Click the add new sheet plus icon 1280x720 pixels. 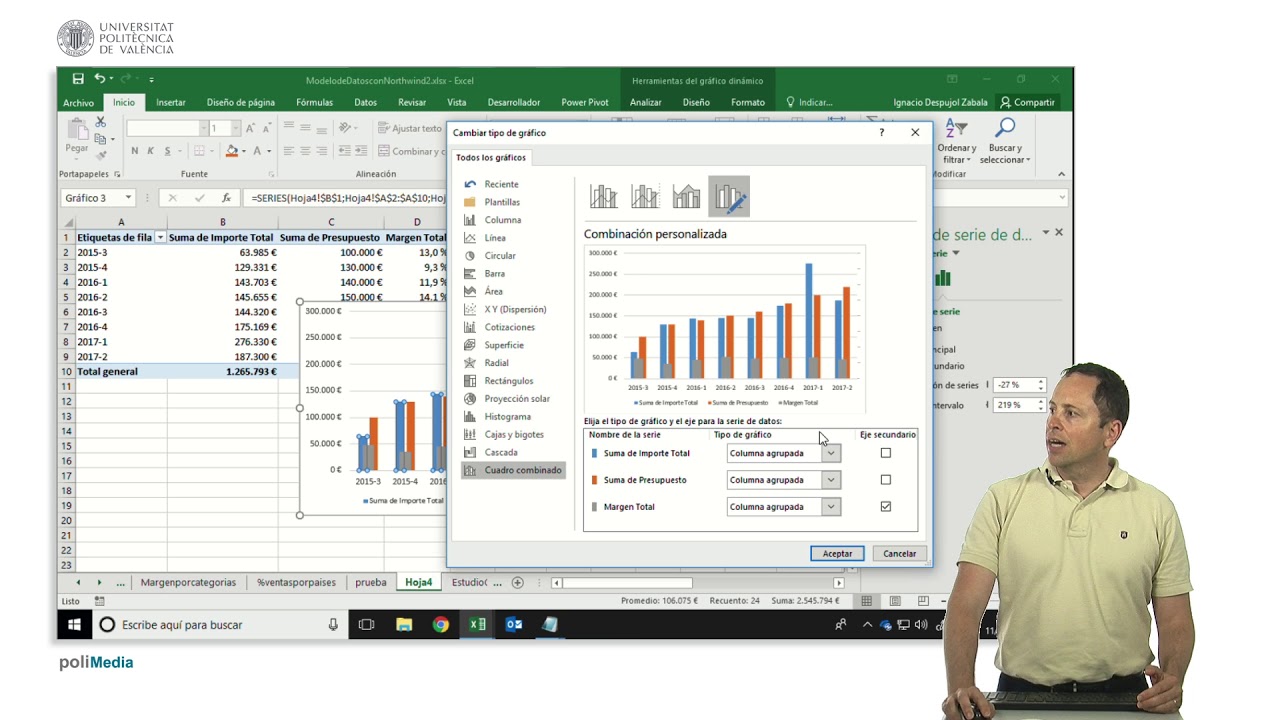(517, 582)
